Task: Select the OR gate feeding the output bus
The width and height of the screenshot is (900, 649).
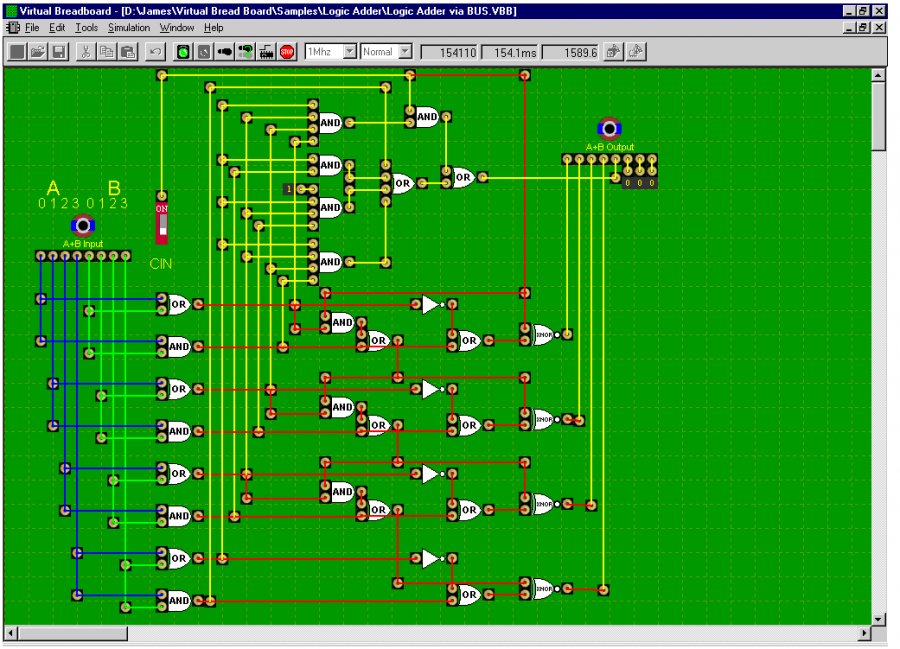Action: point(463,177)
